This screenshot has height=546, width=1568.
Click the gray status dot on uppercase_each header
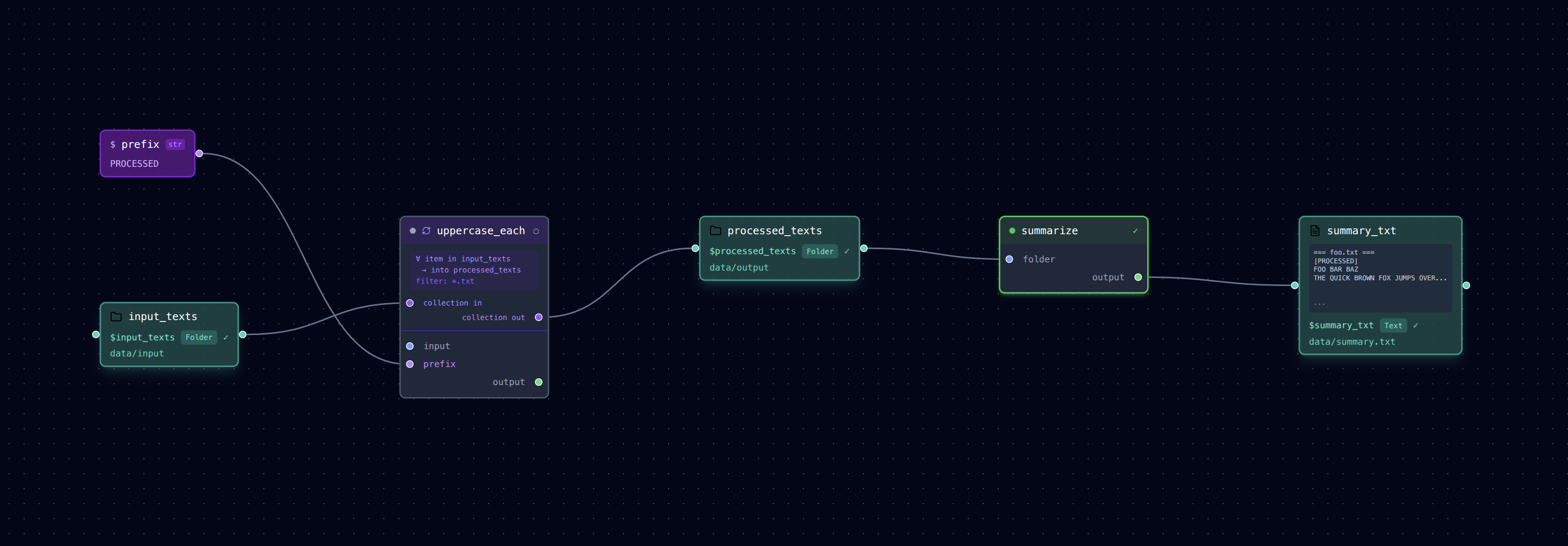[x=413, y=231]
